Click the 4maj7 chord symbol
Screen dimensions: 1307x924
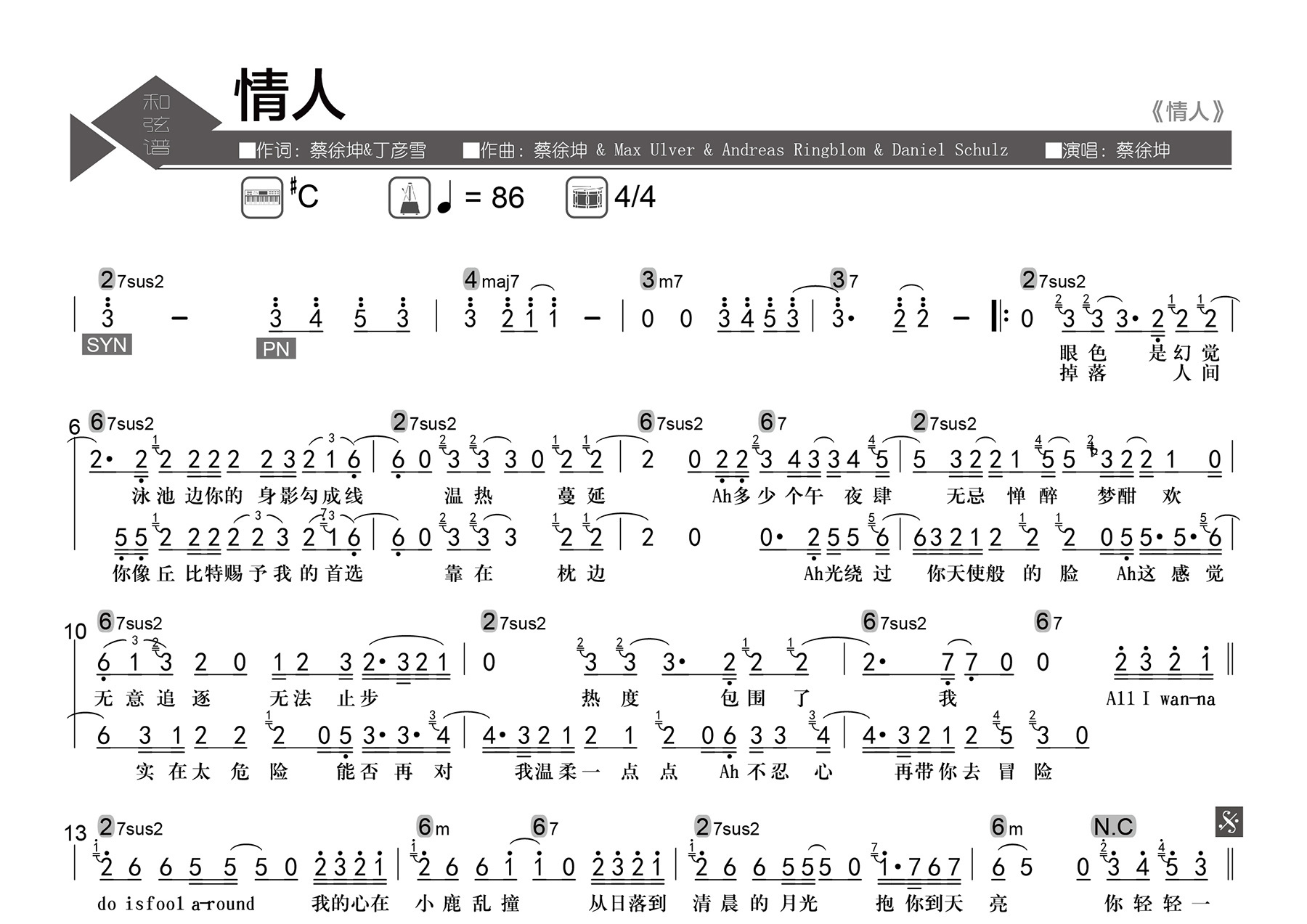(492, 280)
